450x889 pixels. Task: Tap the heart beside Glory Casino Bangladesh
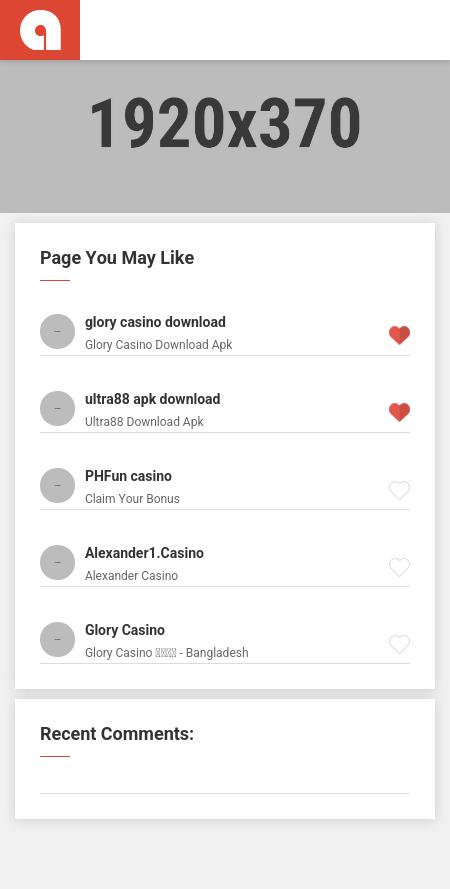coord(399,644)
